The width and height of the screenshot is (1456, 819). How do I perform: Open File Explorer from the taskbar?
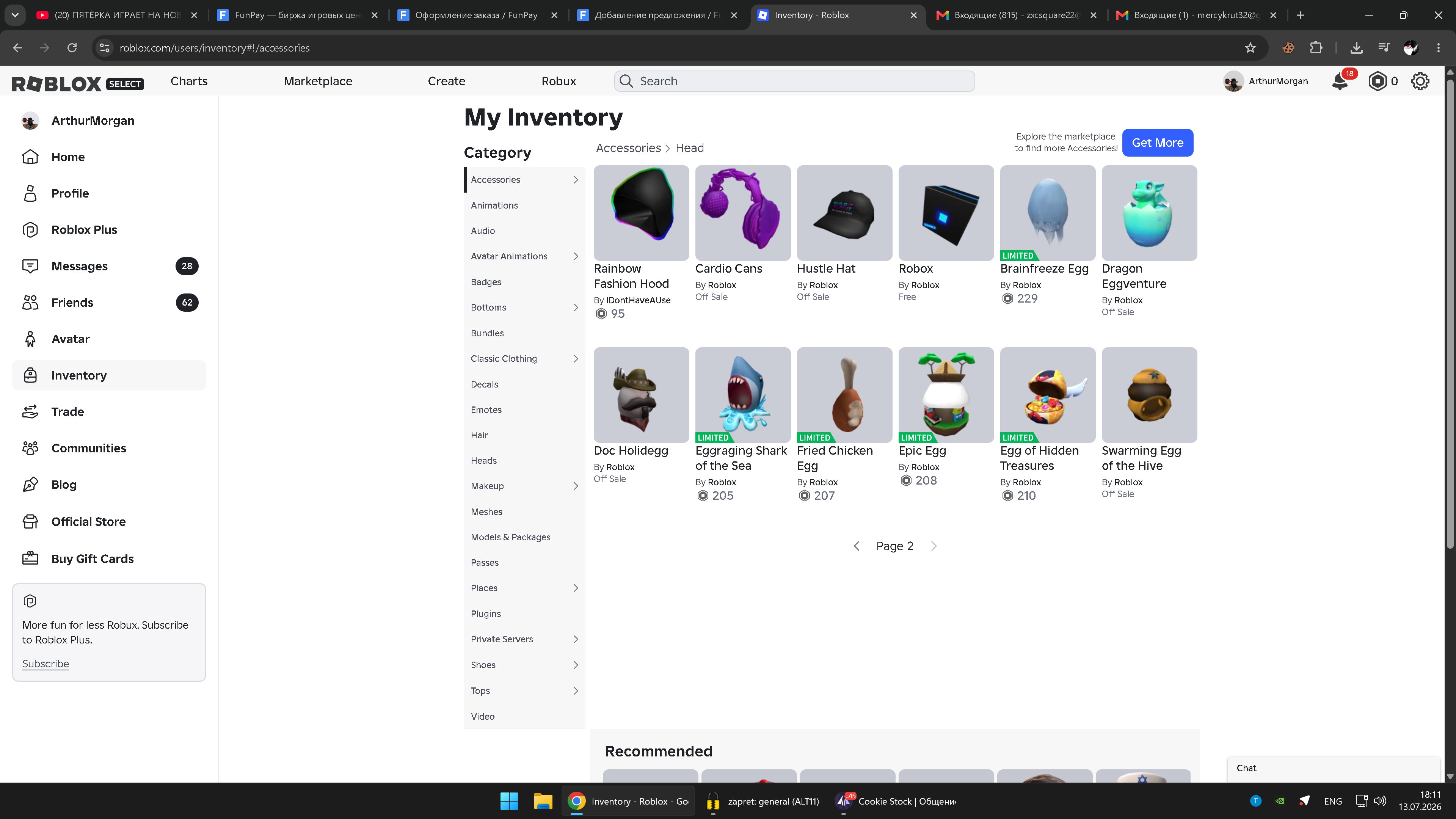click(x=543, y=801)
